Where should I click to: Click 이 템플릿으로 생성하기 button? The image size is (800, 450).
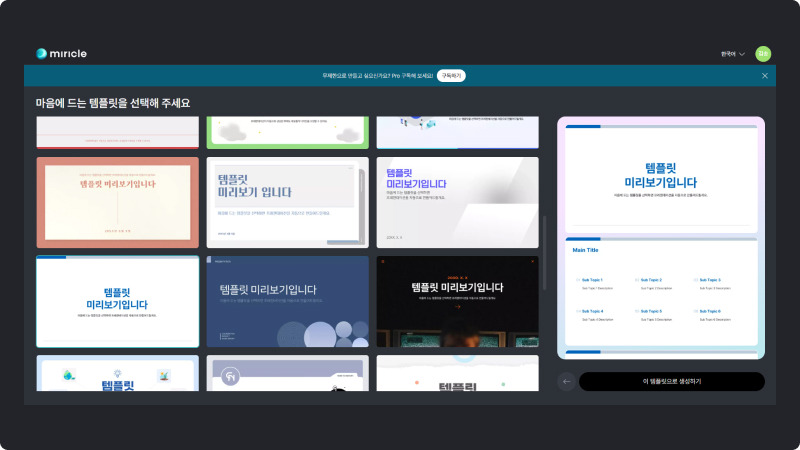coord(671,382)
